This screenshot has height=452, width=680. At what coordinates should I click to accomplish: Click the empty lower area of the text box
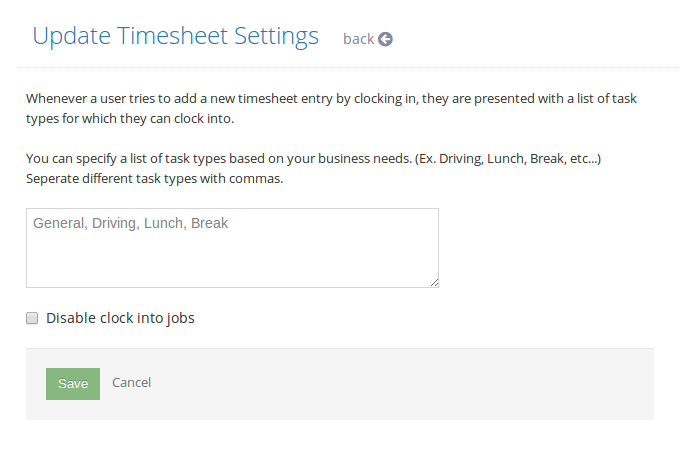coord(230,262)
